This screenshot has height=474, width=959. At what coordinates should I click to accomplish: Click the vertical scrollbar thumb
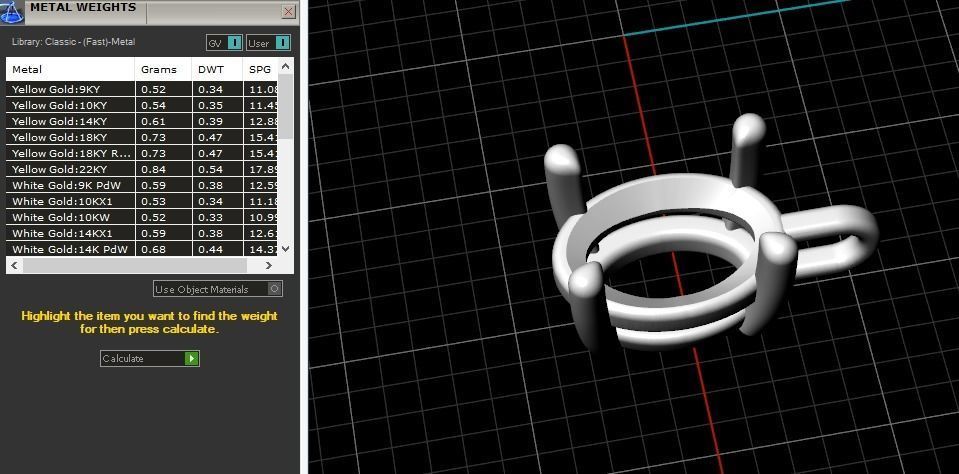pyautogui.click(x=286, y=106)
